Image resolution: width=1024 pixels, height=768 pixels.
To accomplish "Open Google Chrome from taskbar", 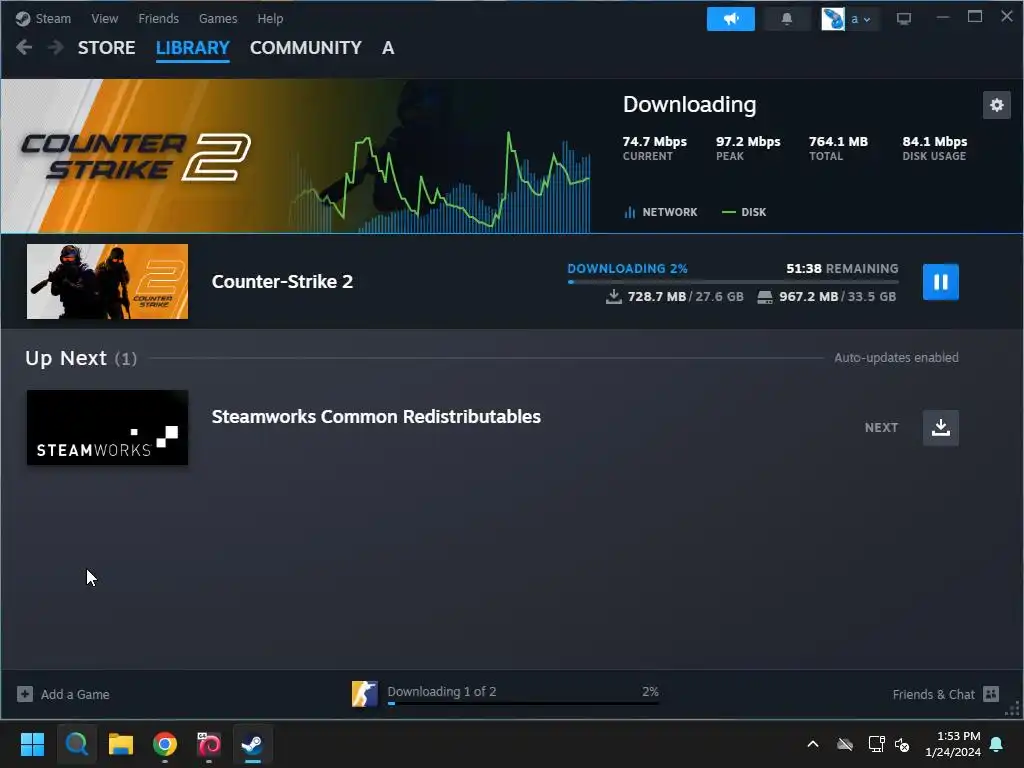I will tap(165, 744).
